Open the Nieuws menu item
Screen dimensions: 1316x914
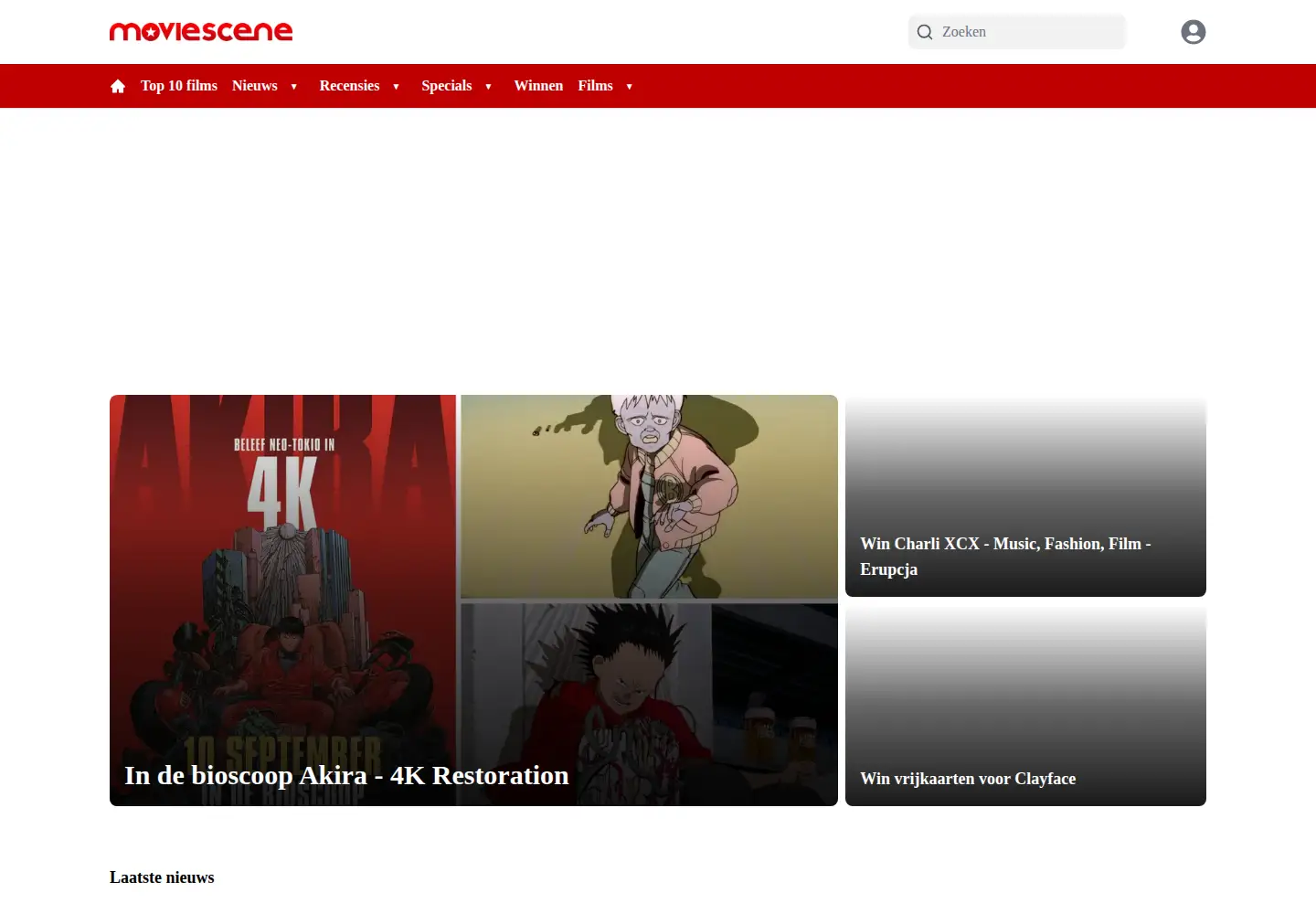tap(255, 86)
